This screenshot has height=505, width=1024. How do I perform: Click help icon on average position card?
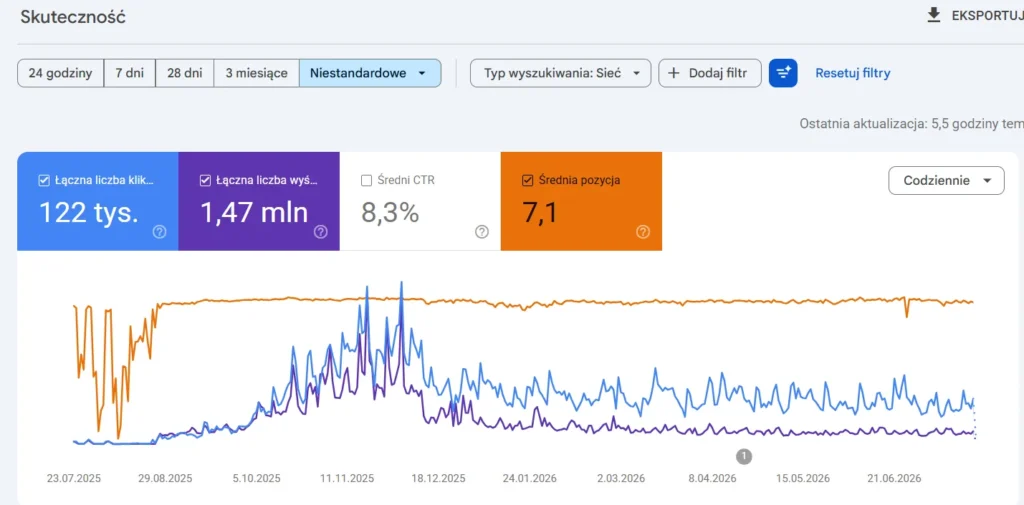643,232
